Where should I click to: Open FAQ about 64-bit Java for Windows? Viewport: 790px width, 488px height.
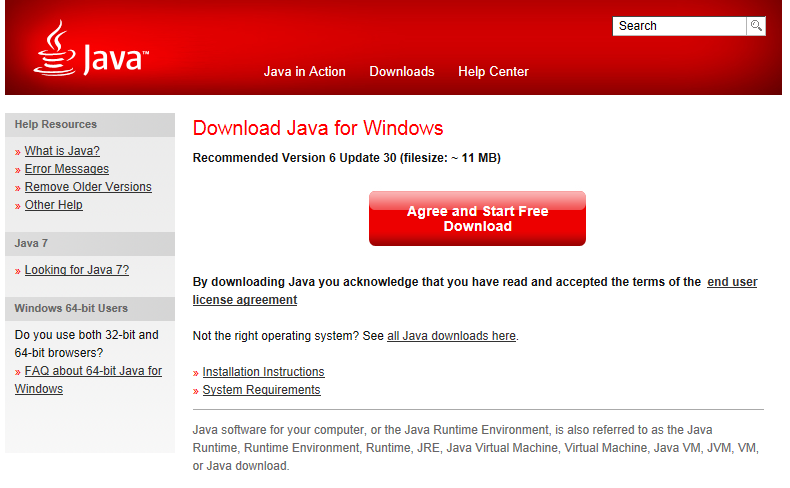88,380
